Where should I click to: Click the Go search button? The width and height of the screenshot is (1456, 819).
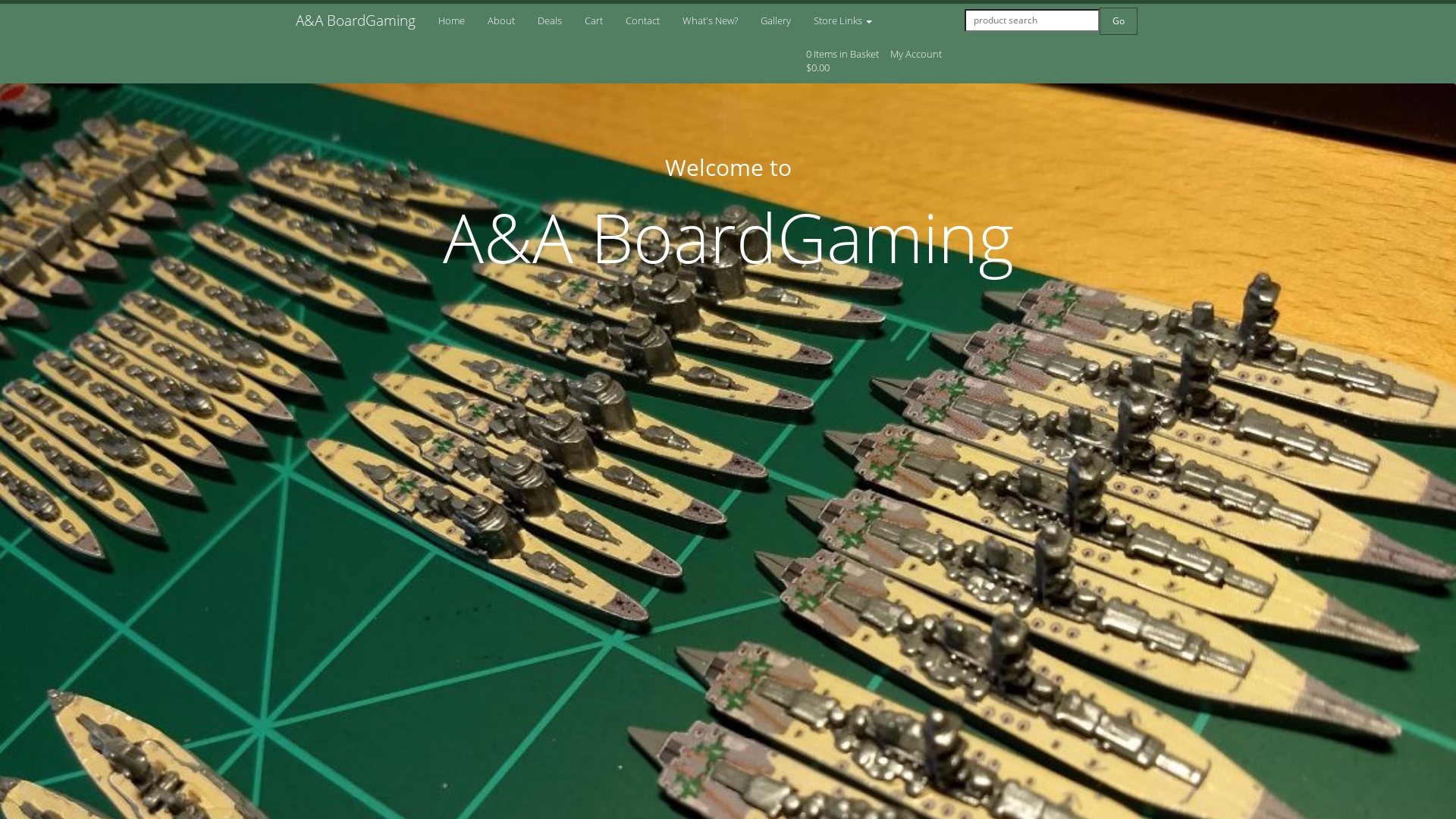click(1119, 21)
